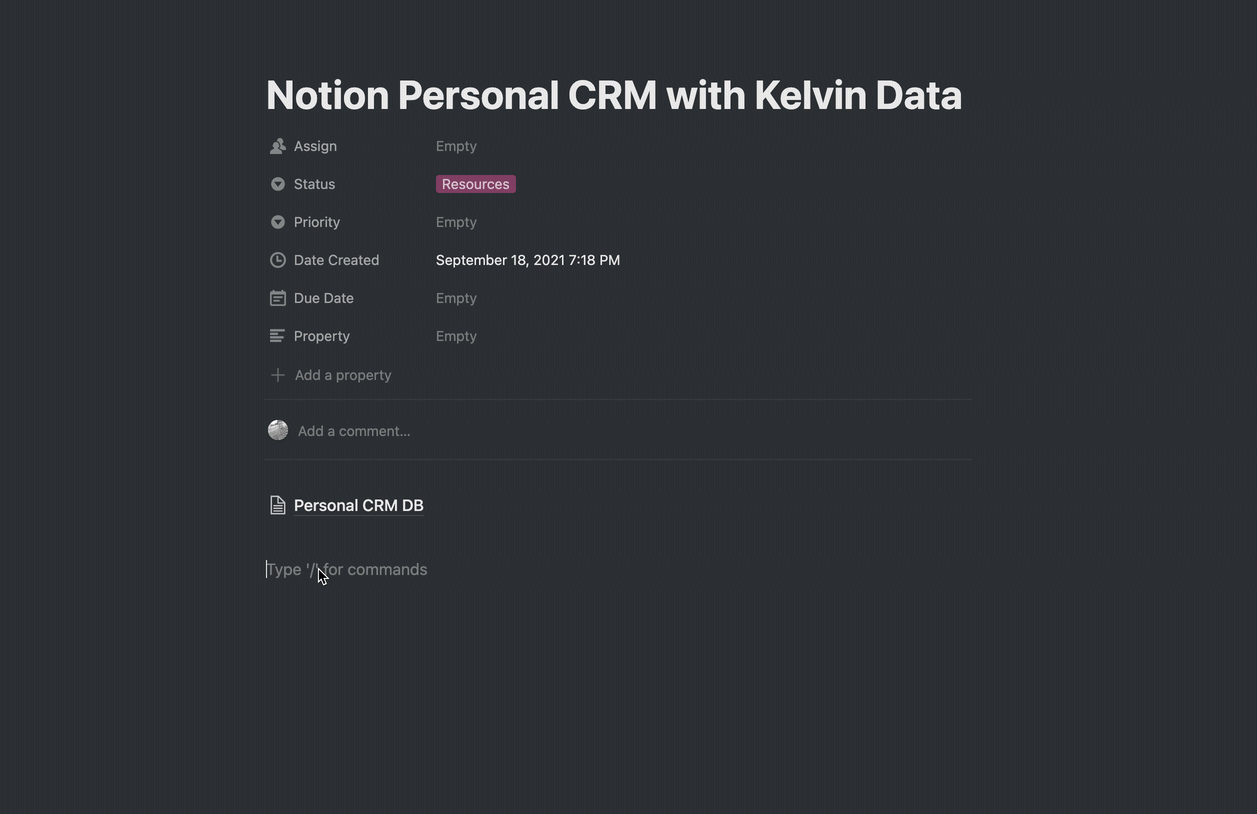Click the user avatar beside comment field
Viewport: 1257px width, 814px height.
[278, 430]
